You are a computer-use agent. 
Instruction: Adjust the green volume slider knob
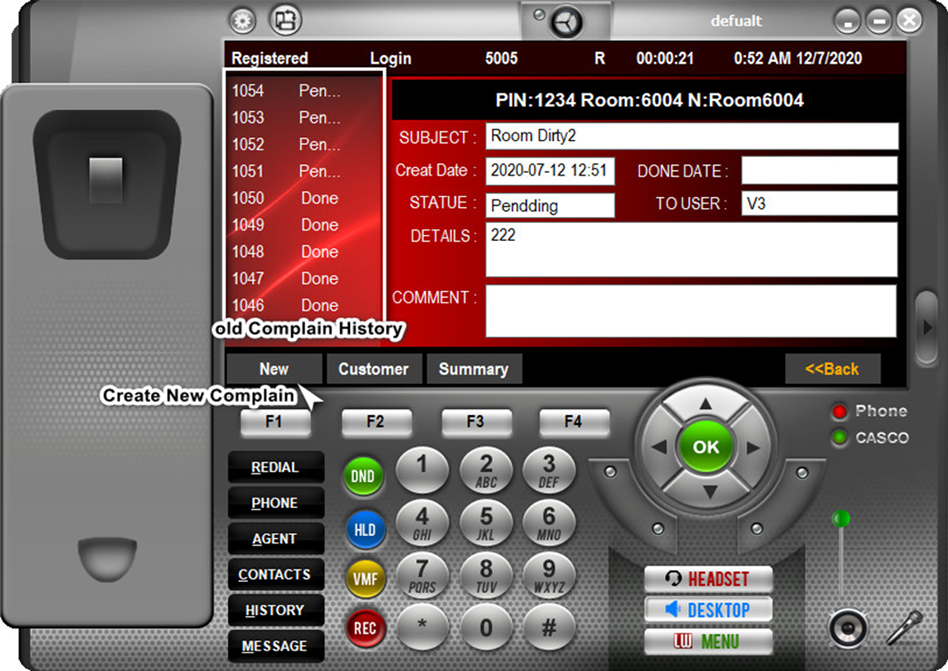point(842,518)
